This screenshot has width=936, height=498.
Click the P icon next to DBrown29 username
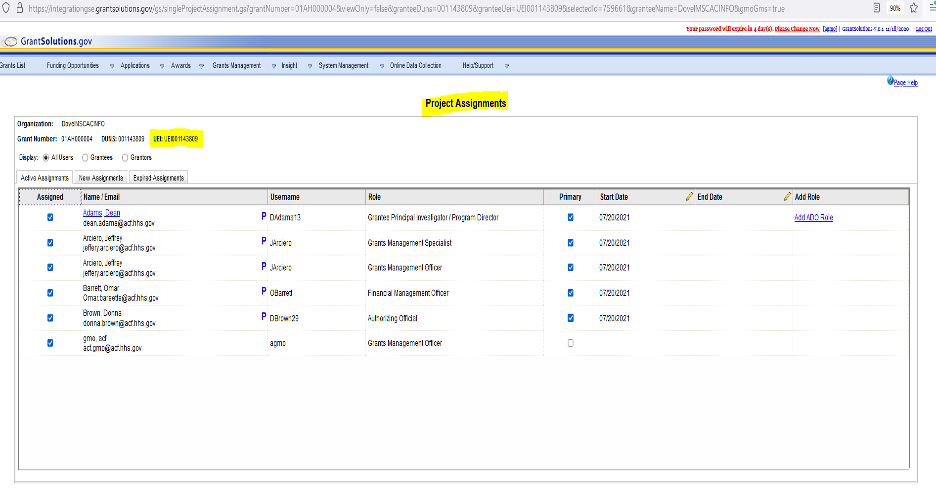263,317
